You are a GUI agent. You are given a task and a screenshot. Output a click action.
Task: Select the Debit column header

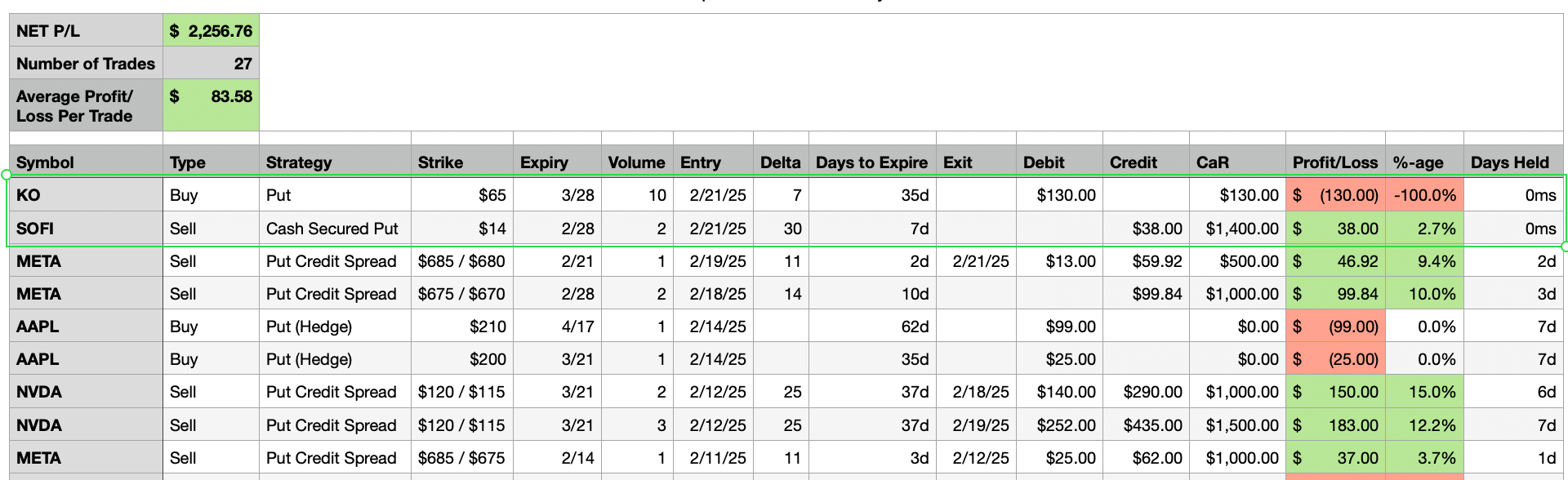tap(1059, 162)
